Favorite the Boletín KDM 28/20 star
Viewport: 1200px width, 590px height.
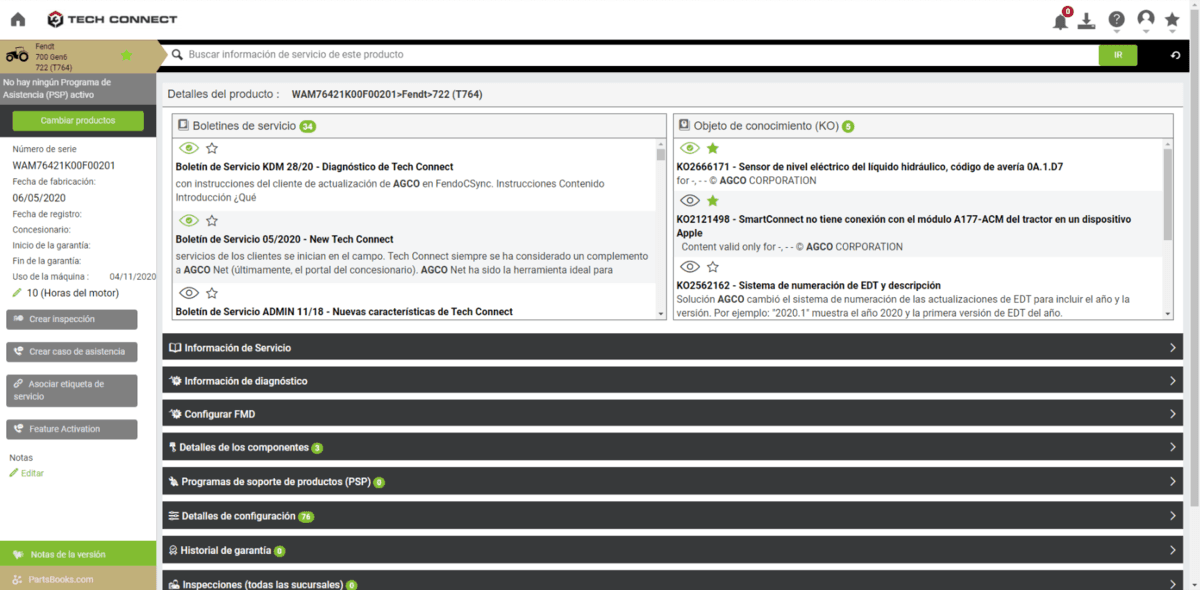[212, 148]
